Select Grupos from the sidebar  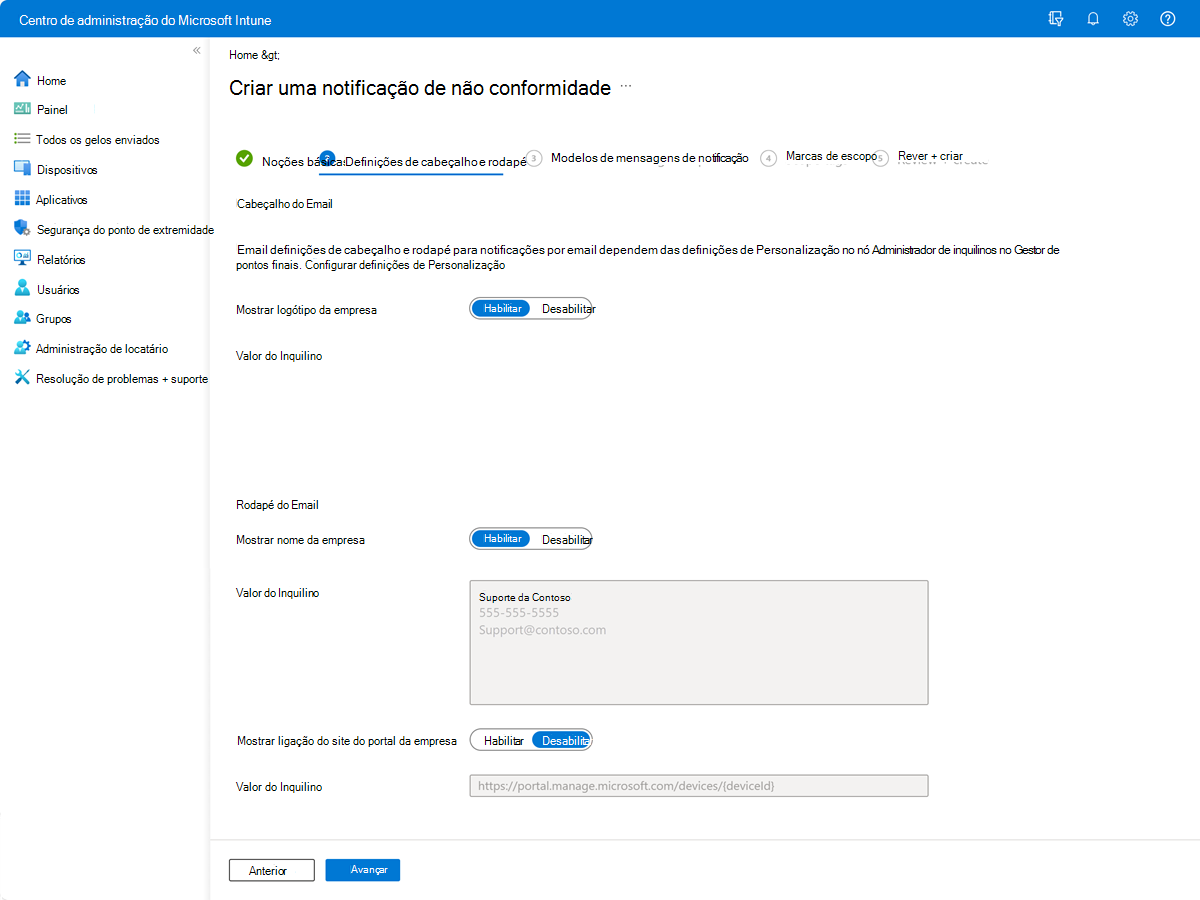51,318
